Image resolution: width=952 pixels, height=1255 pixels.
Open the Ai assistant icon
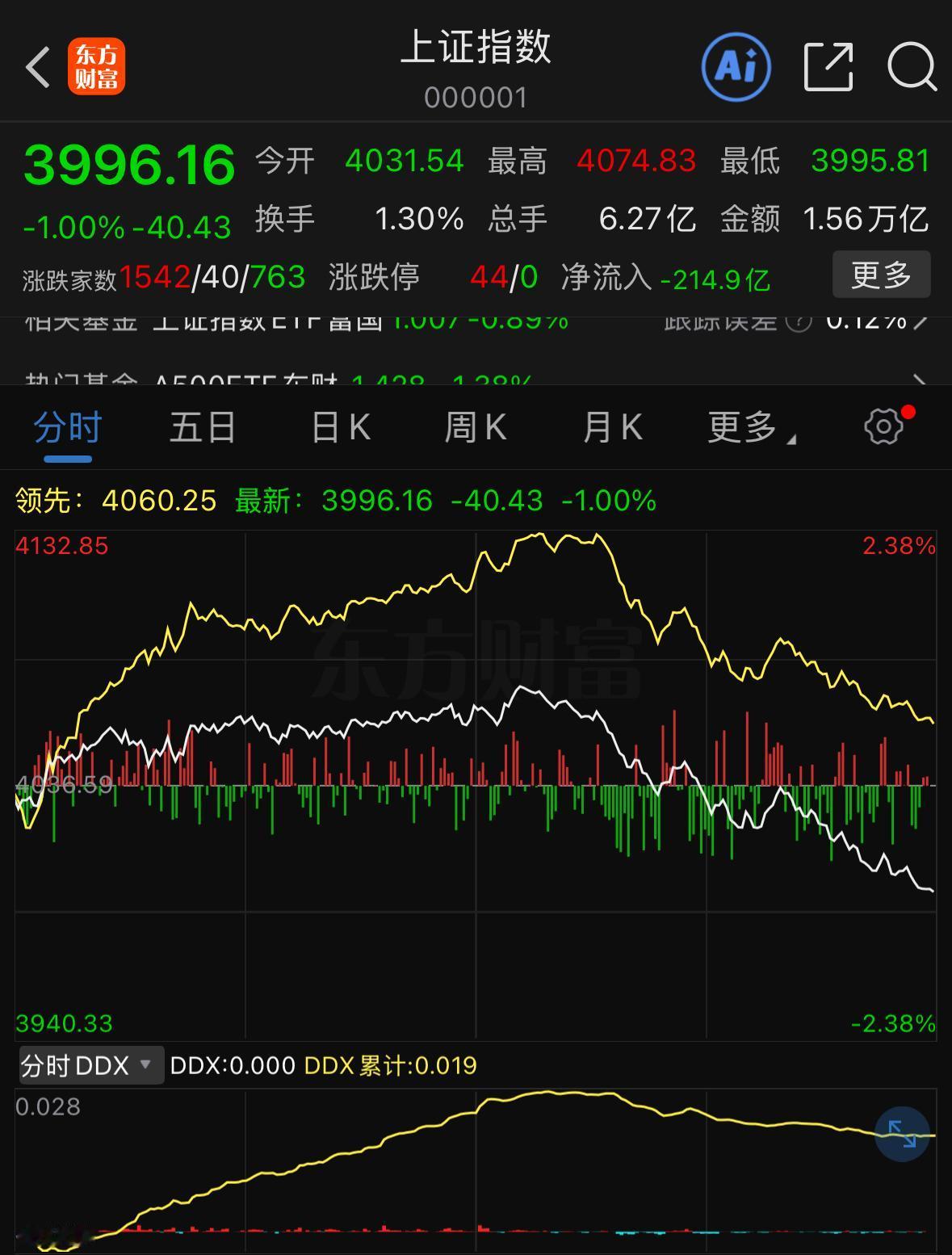click(x=736, y=67)
